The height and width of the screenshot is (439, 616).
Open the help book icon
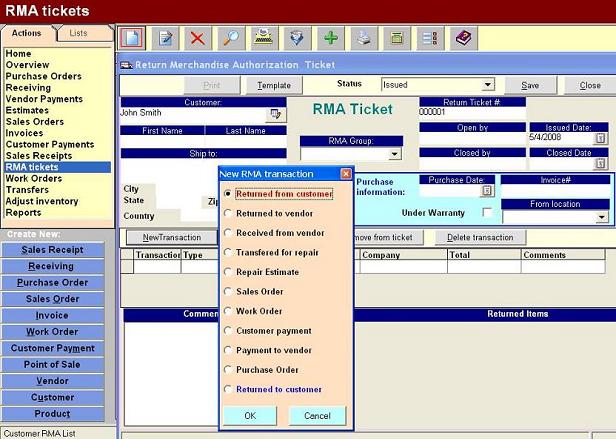pos(462,38)
